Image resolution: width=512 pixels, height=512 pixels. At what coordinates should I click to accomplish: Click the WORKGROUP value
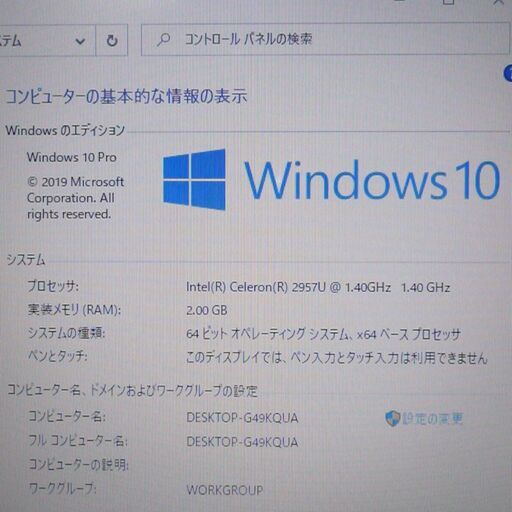pyautogui.click(x=225, y=490)
